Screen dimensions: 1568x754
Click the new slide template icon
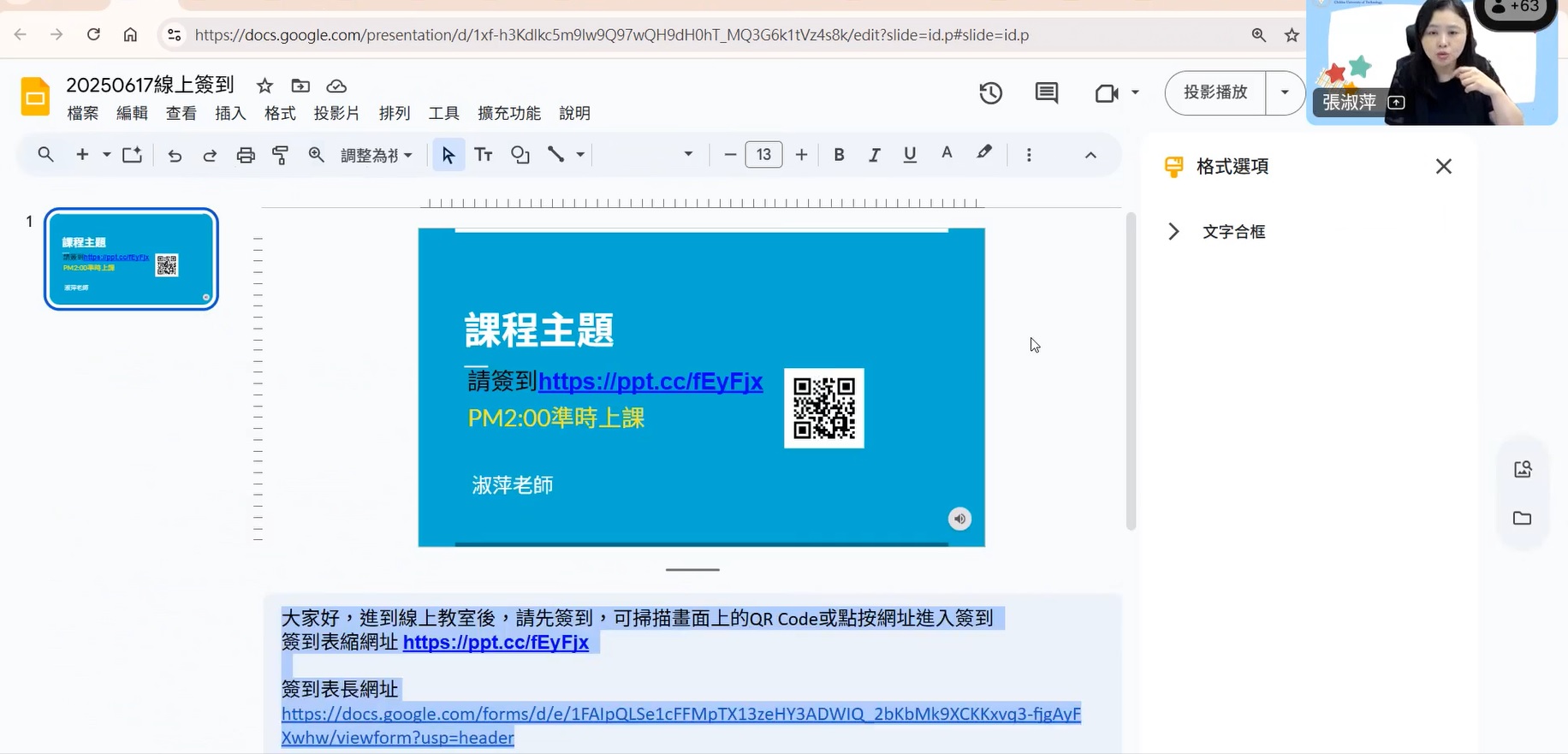tap(132, 155)
